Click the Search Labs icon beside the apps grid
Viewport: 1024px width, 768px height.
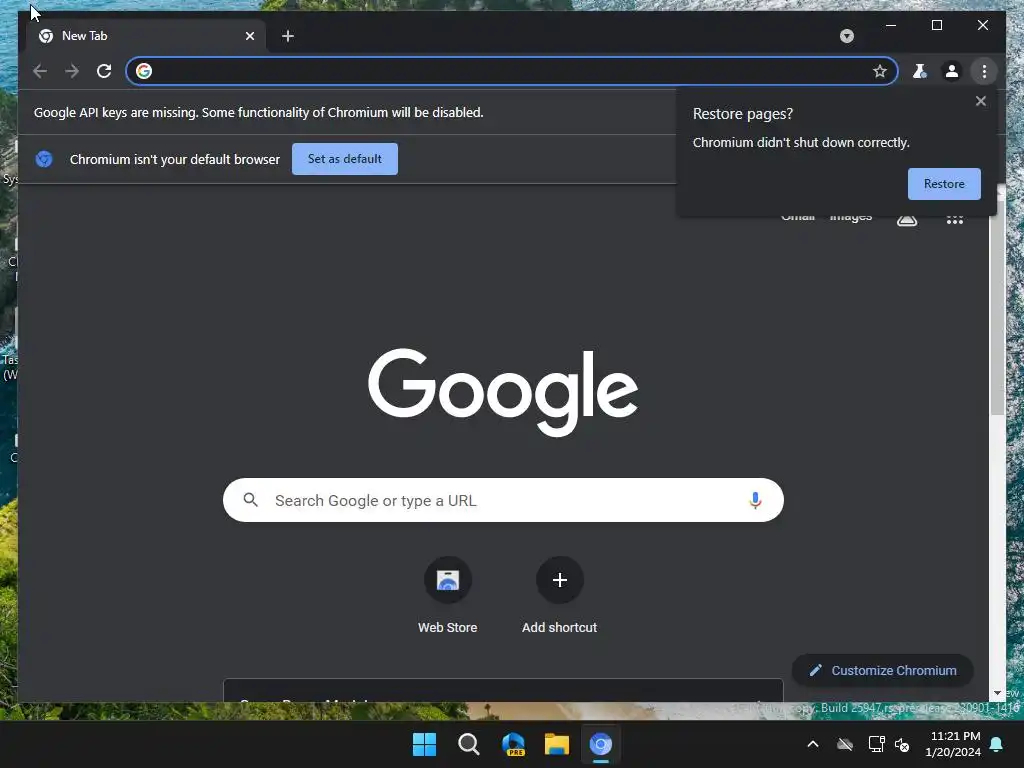[906, 219]
